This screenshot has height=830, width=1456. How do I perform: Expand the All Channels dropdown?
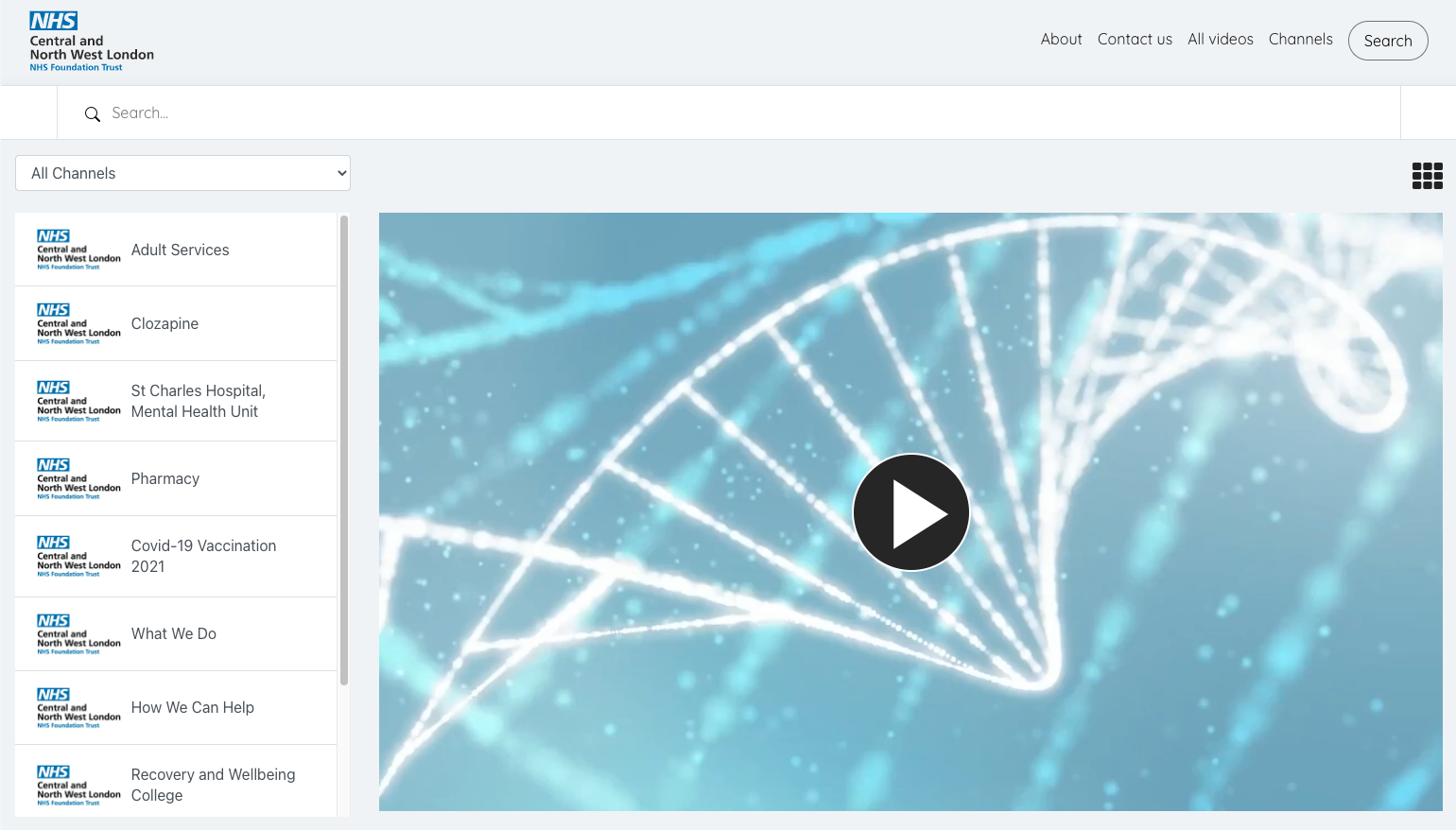[x=182, y=173]
